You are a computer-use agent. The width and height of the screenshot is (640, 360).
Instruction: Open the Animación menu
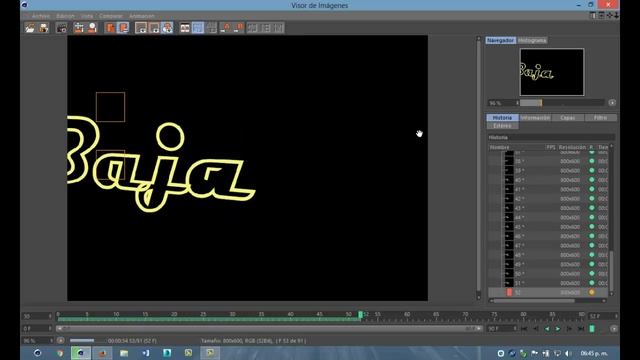pyautogui.click(x=142, y=16)
